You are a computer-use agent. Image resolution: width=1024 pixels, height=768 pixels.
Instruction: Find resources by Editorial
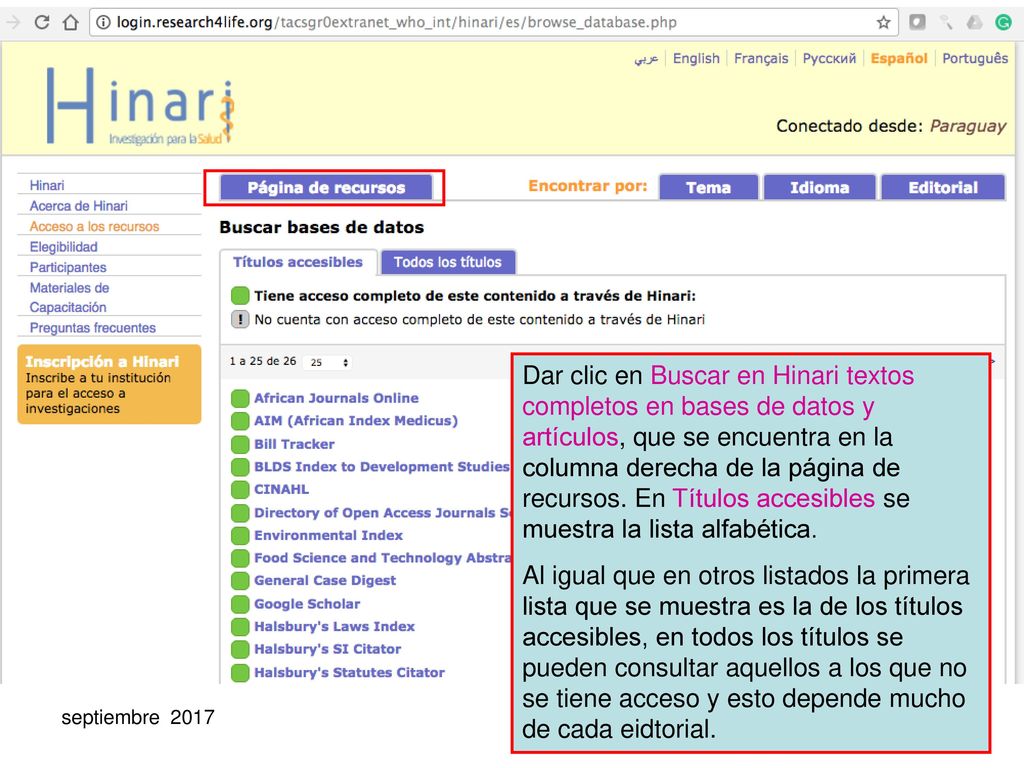point(943,187)
